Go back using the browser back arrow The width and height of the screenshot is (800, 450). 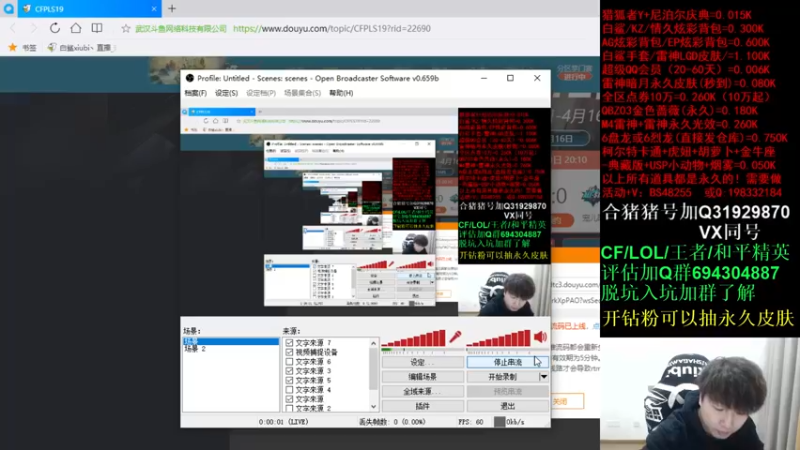point(13,28)
